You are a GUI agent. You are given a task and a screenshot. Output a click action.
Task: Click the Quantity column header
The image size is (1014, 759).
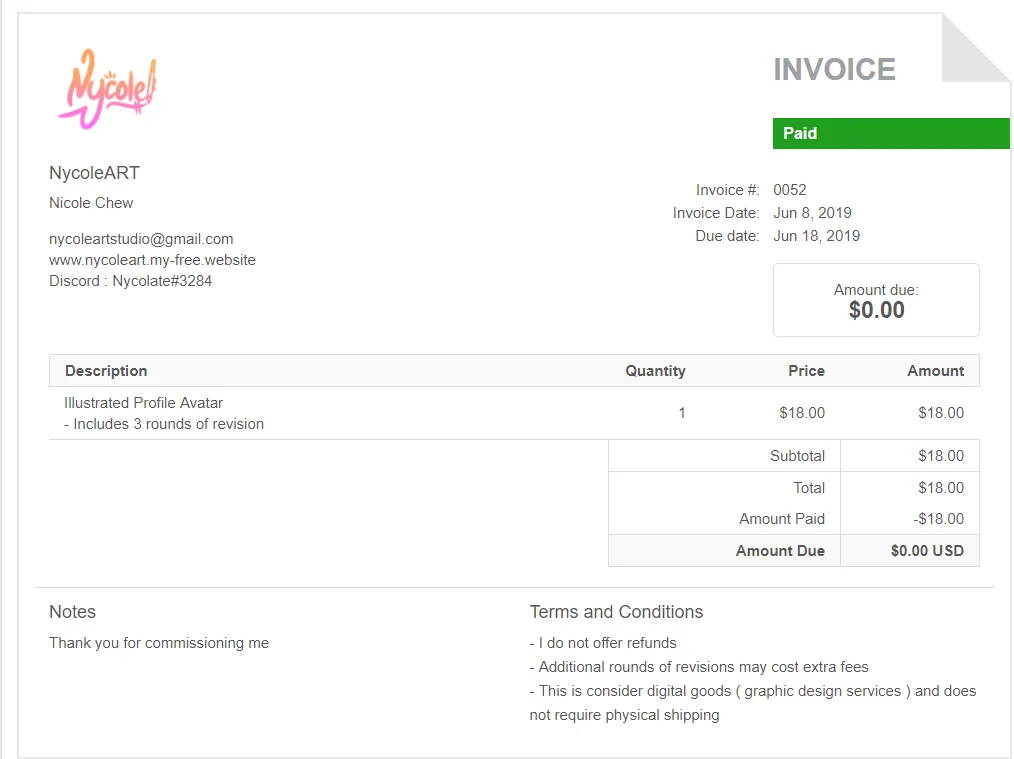tap(655, 371)
